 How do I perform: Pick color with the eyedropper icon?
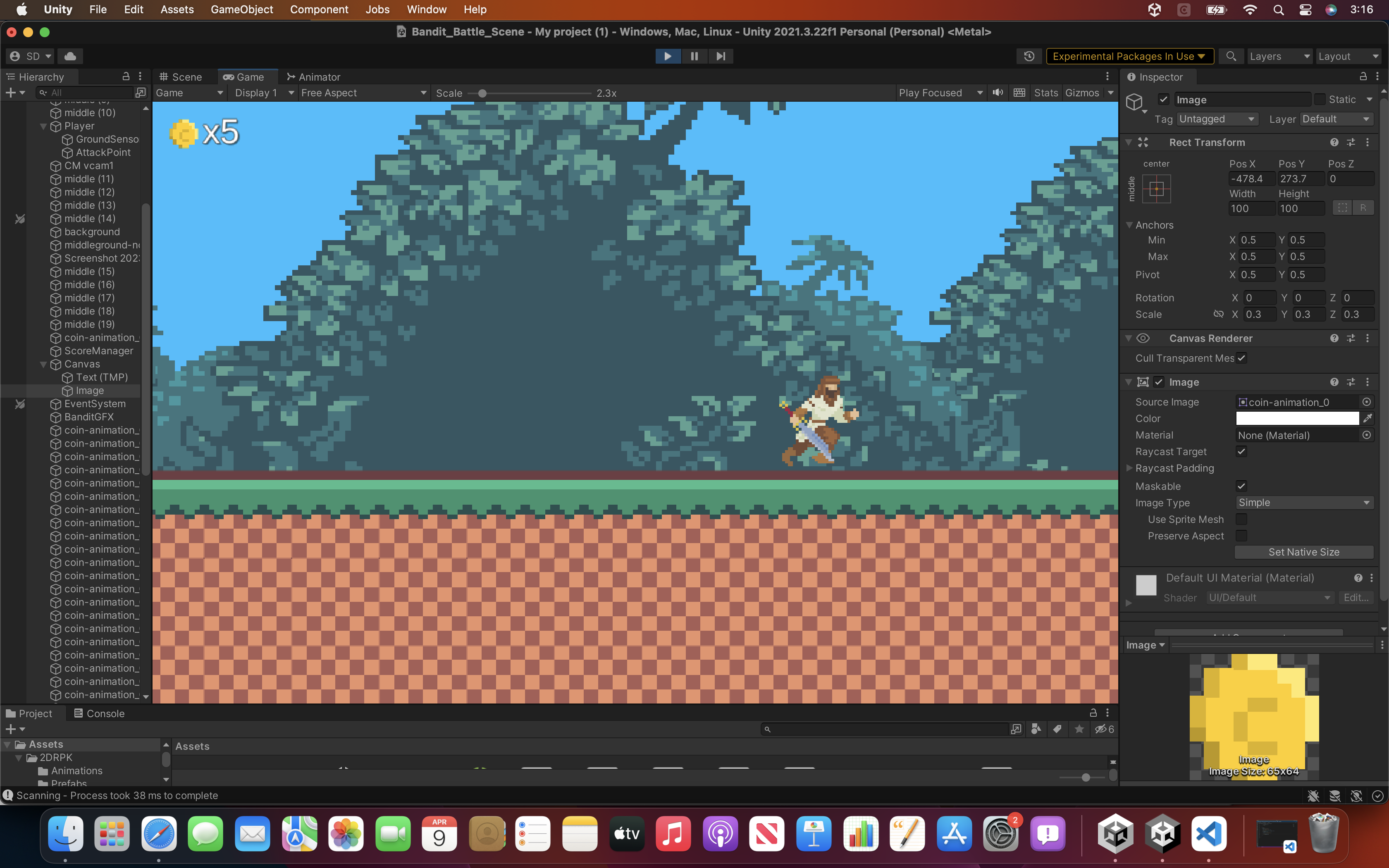click(x=1367, y=418)
